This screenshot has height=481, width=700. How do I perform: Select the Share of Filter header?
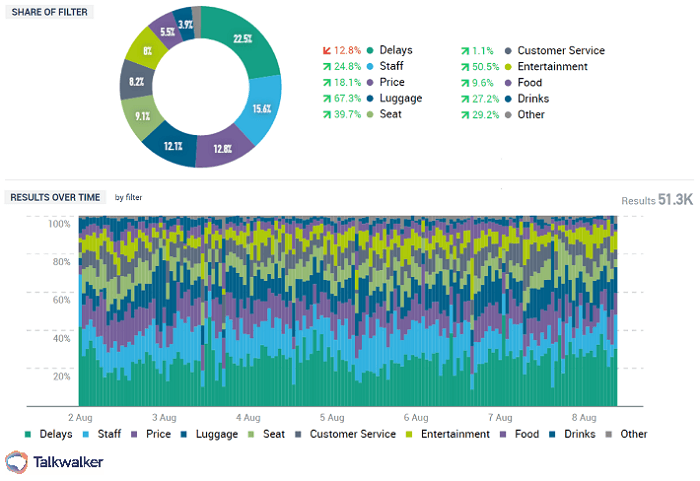pyautogui.click(x=49, y=11)
